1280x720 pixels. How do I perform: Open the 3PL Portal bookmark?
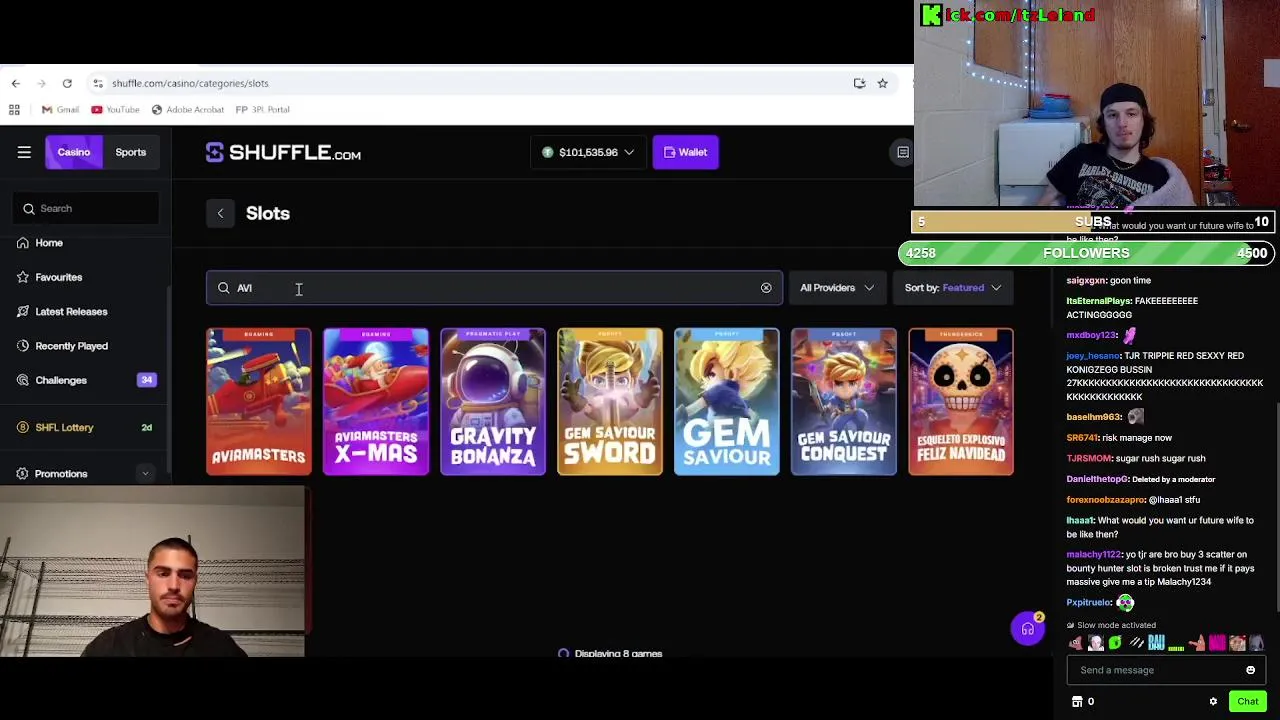tap(262, 109)
